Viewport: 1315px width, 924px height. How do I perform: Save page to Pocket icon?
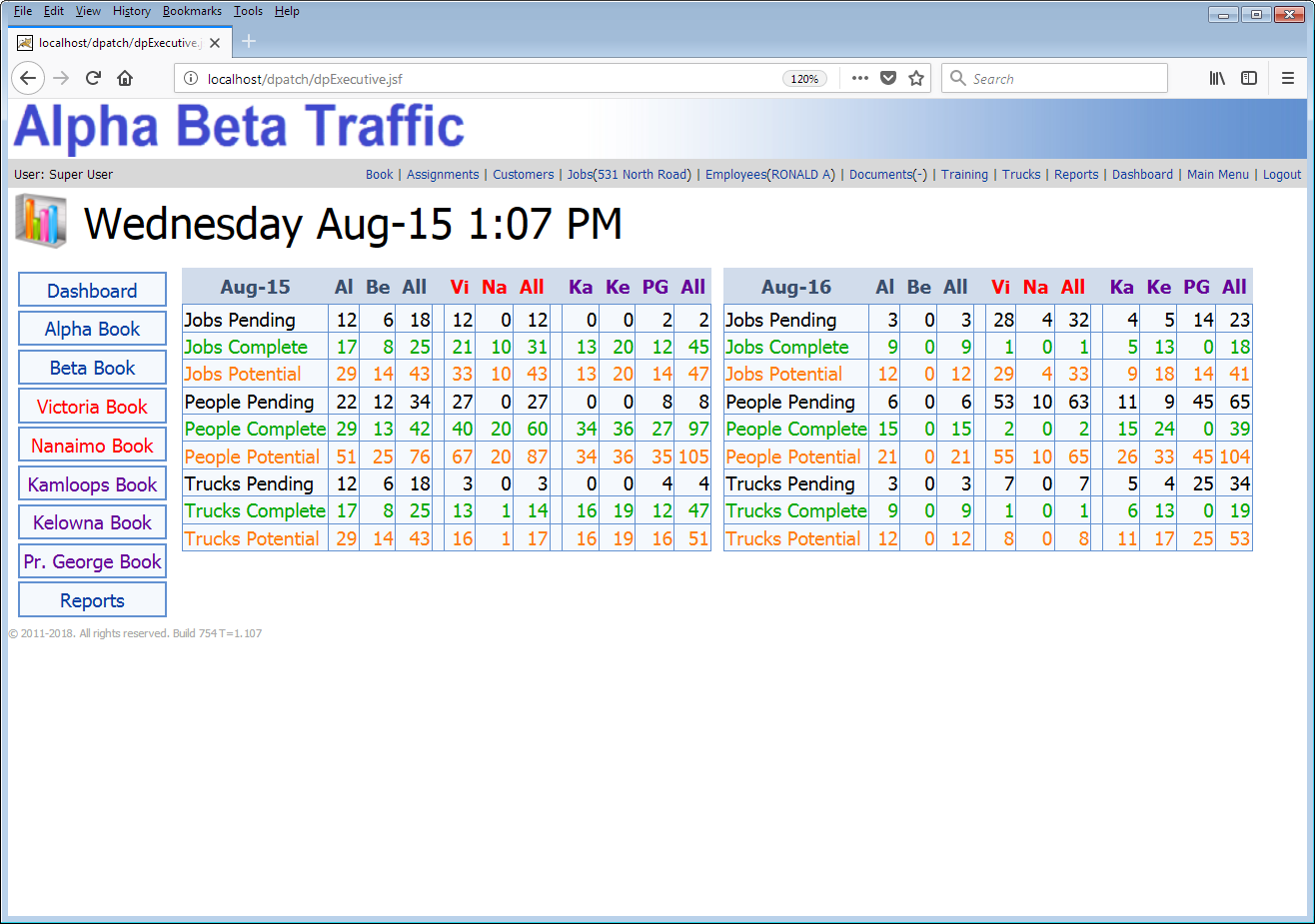[x=888, y=78]
